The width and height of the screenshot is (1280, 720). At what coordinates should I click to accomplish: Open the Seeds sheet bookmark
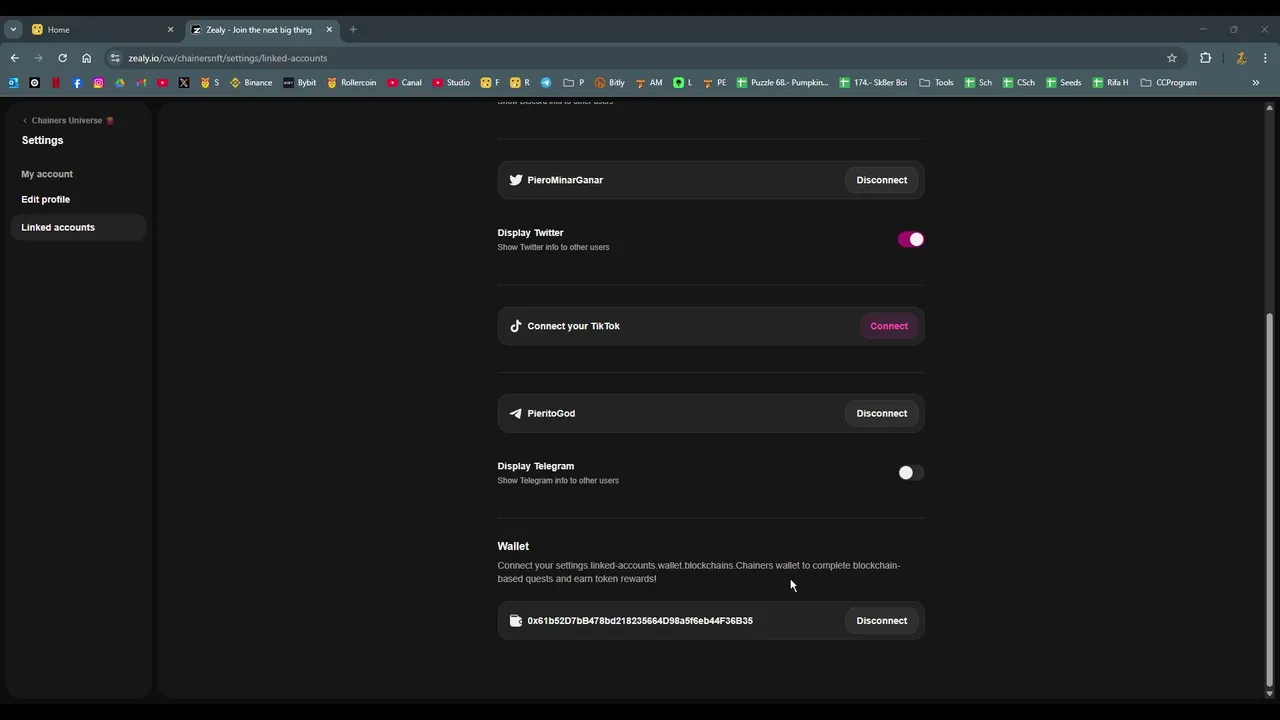(x=1063, y=83)
